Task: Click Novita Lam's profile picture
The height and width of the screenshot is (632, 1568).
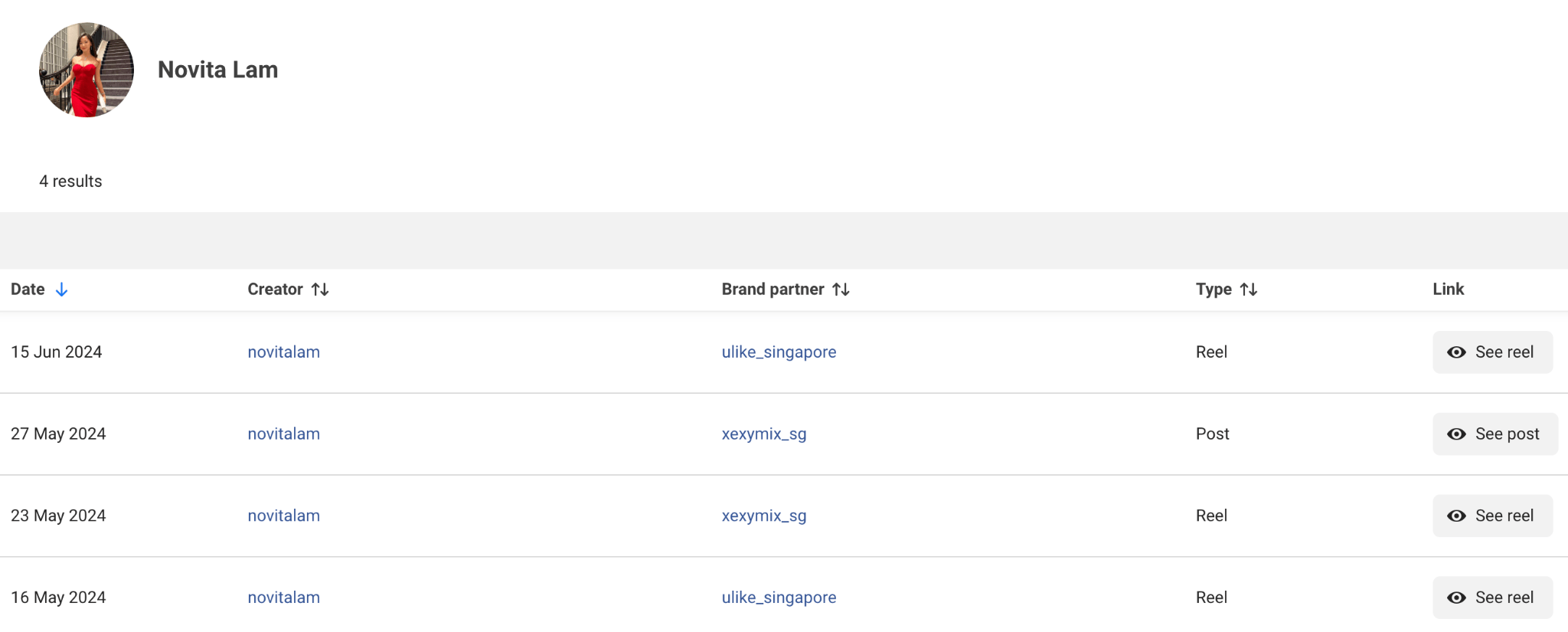Action: (87, 70)
